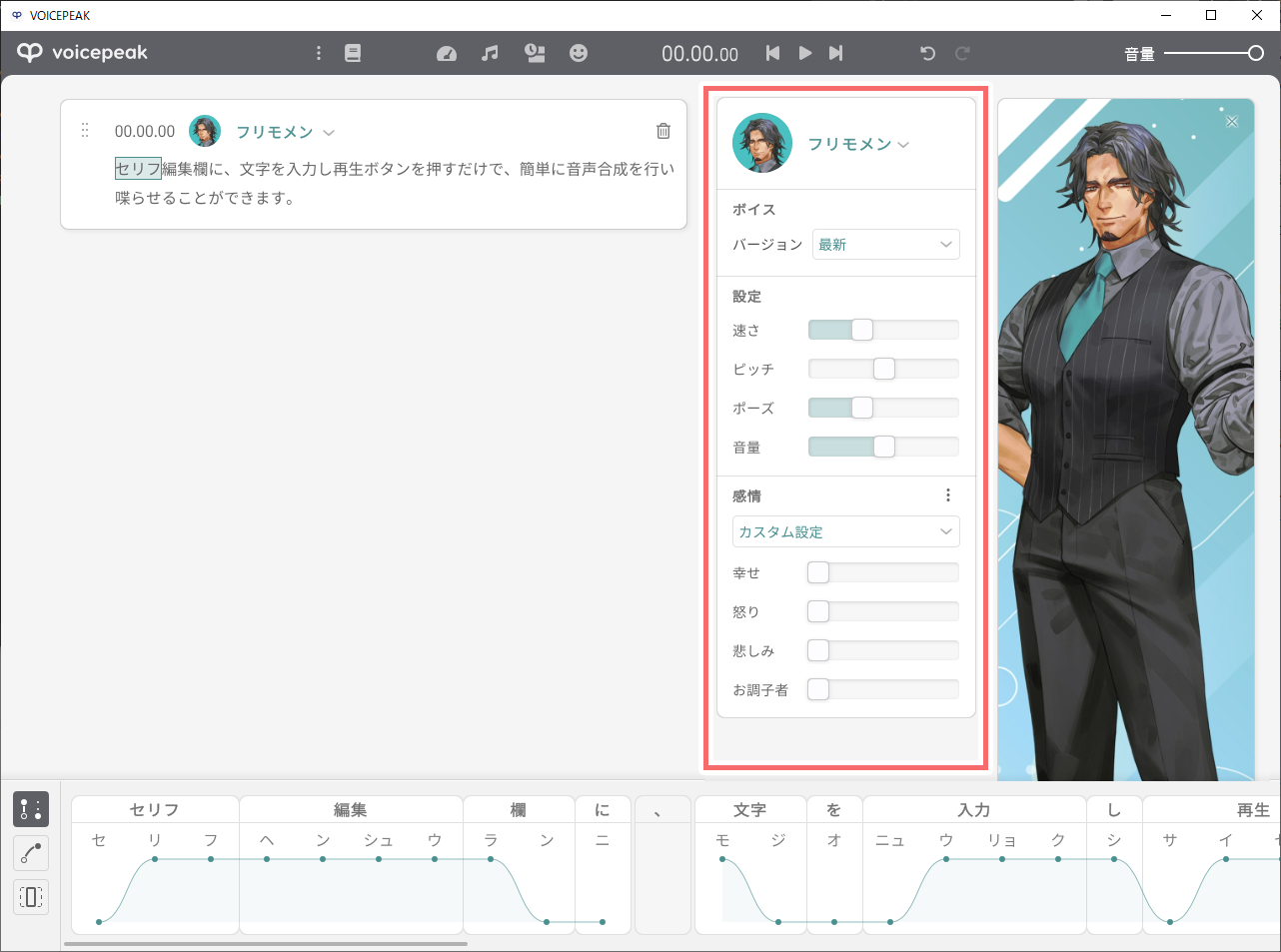Open the バージョン dropdown showing 最新

pyautogui.click(x=886, y=245)
